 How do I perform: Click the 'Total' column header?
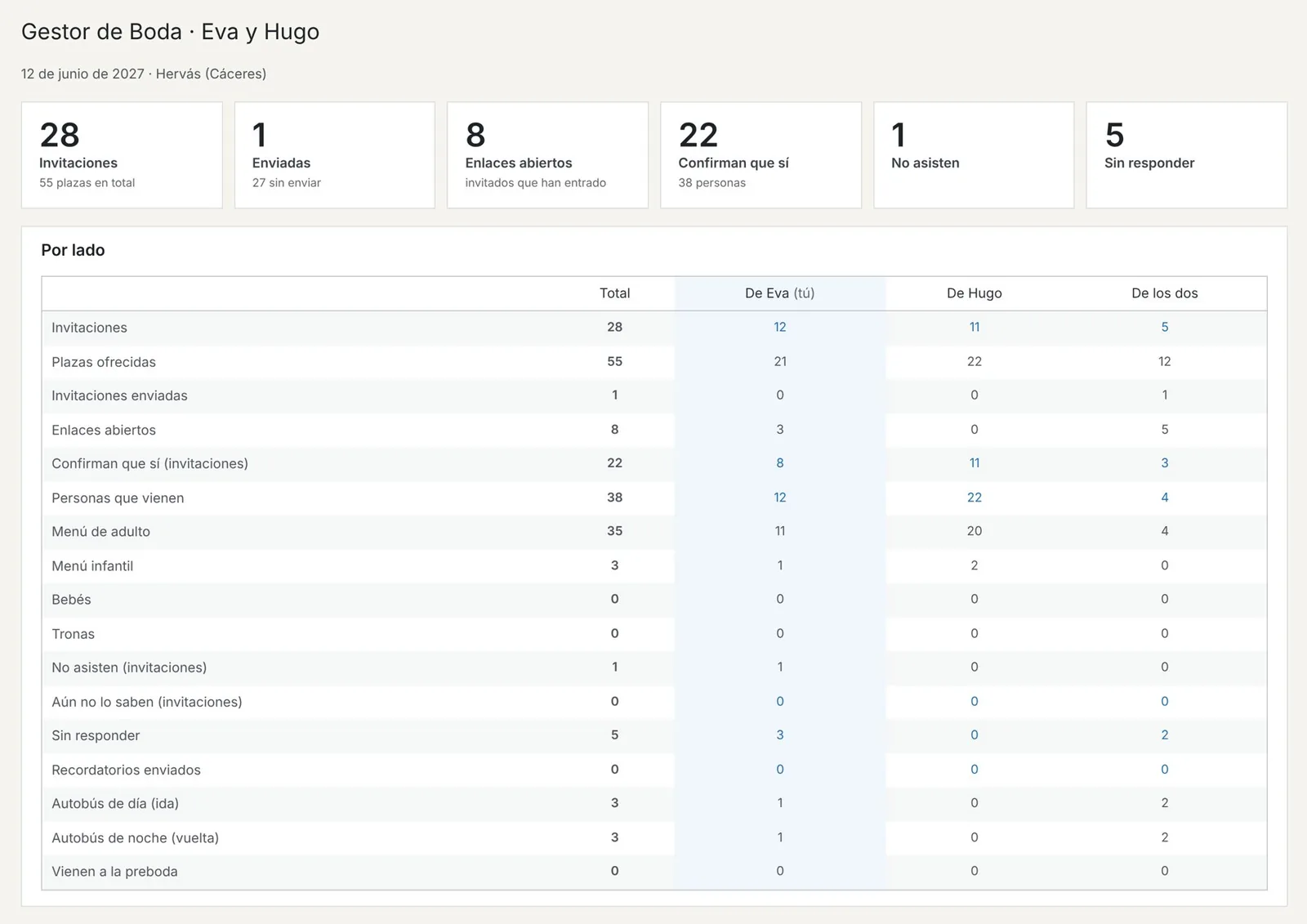[x=615, y=293]
